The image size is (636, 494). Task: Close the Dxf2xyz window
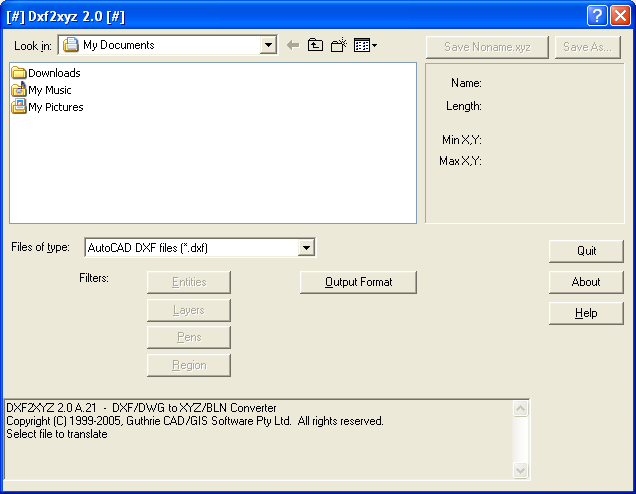(x=621, y=16)
